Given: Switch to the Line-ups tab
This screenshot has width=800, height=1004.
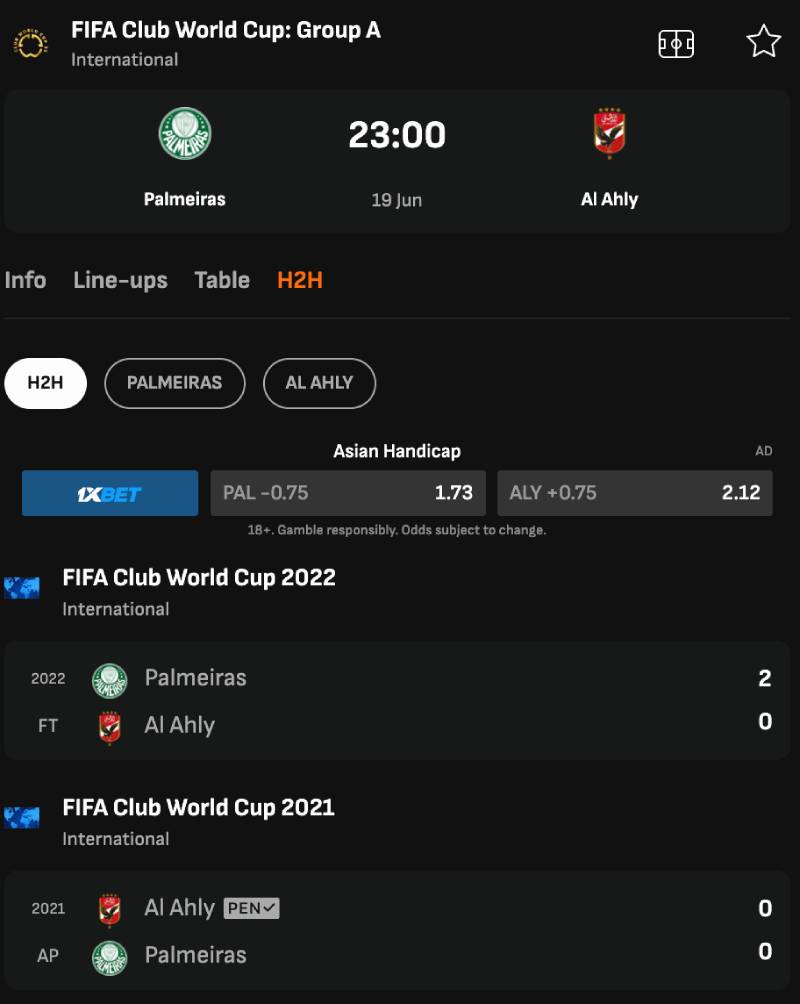Looking at the screenshot, I should coord(120,280).
